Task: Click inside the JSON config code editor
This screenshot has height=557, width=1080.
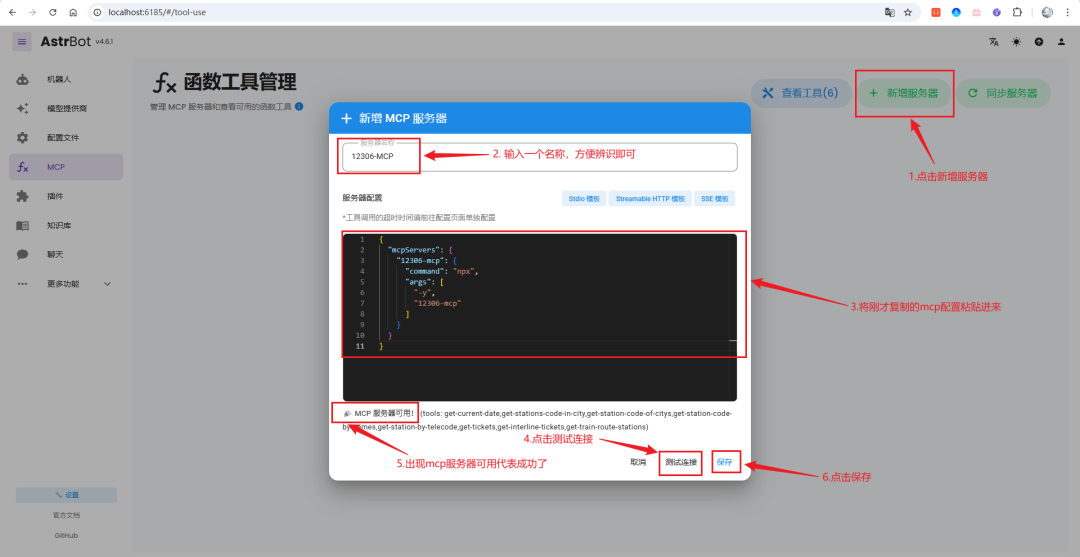Action: [539, 317]
